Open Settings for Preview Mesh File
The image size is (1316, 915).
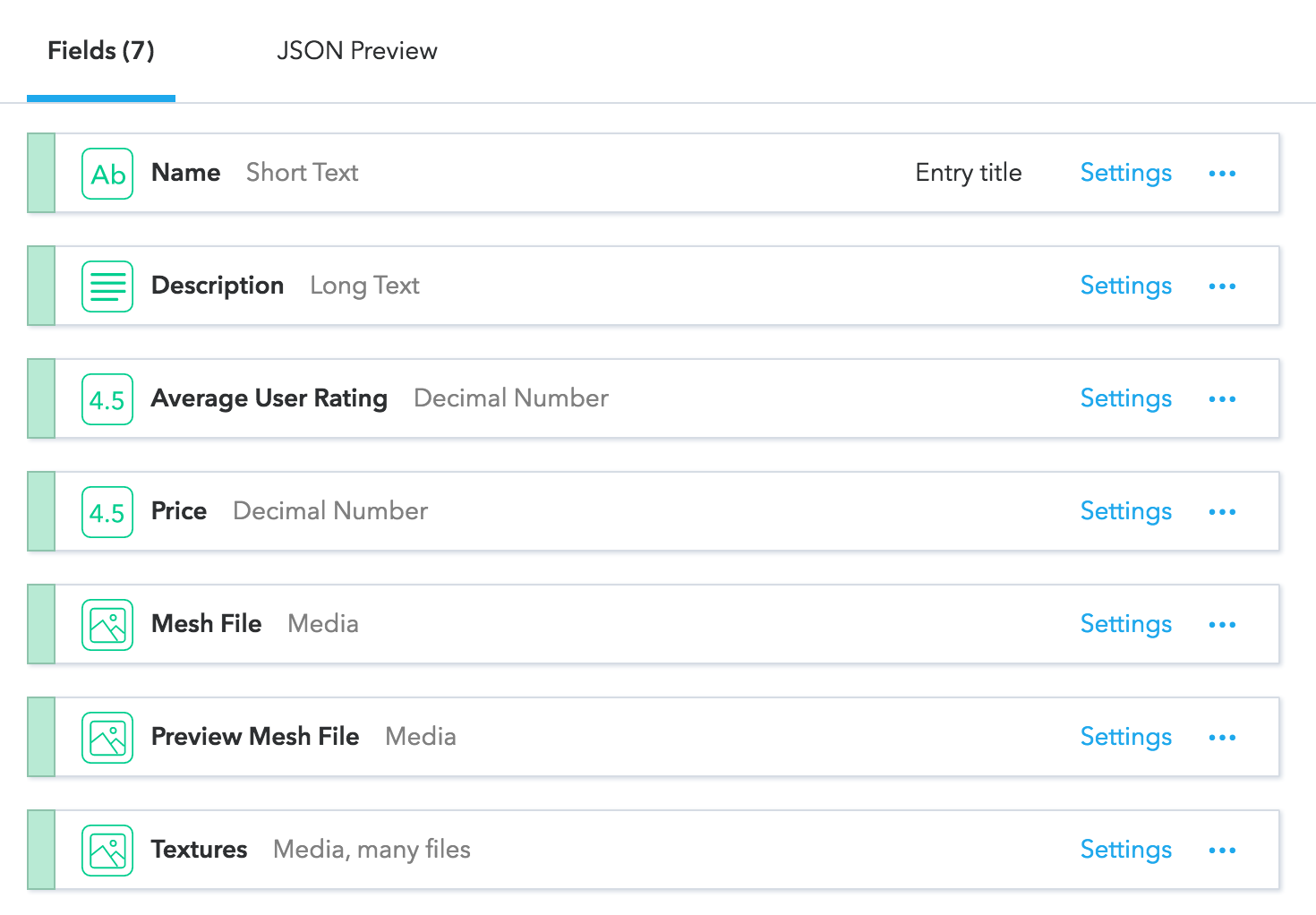point(1125,737)
